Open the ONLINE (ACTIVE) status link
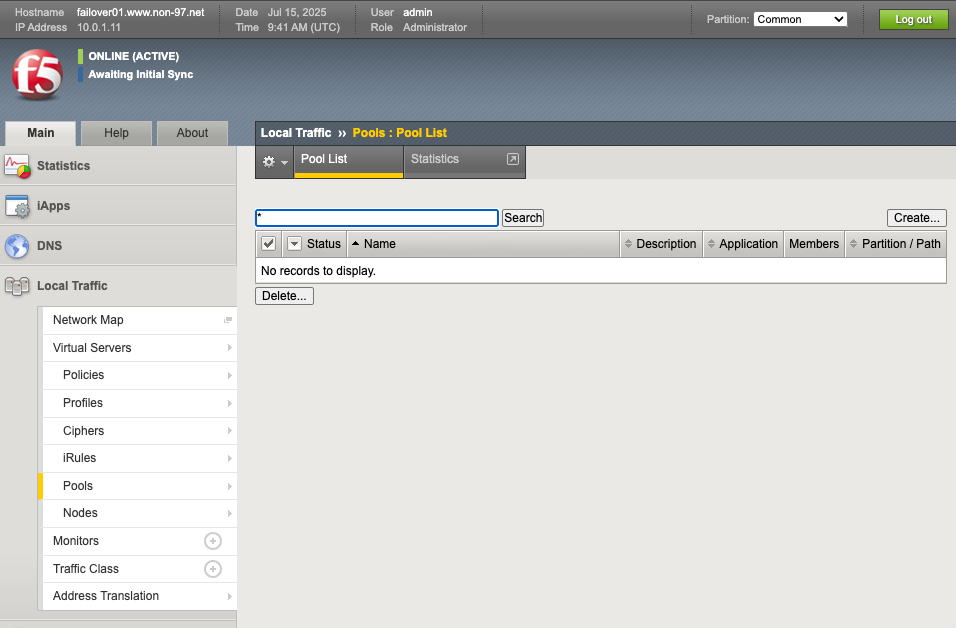Viewport: 956px width, 628px height. 134,56
